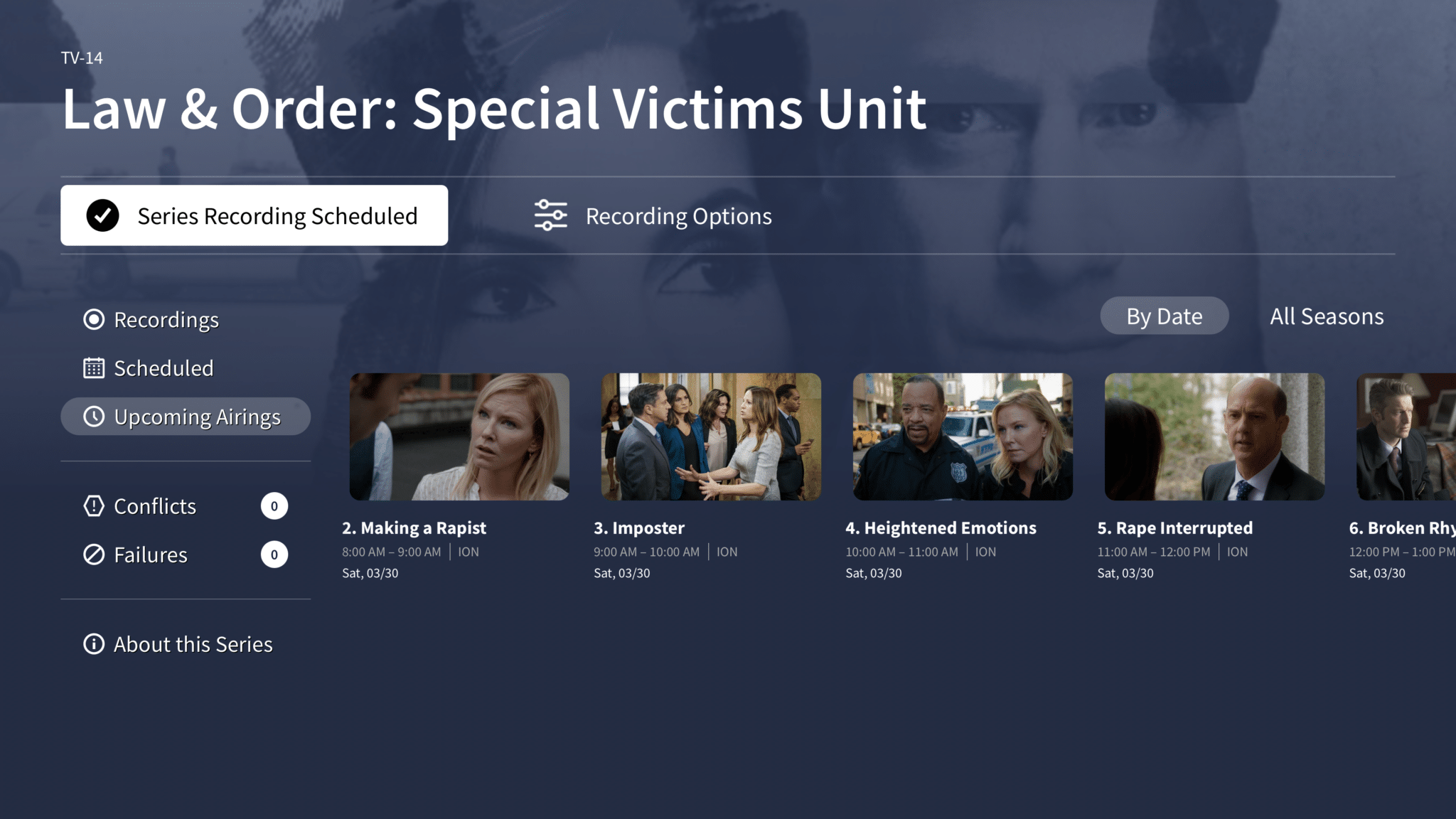The width and height of the screenshot is (1456, 819).
Task: Switch episode view to All Seasons
Action: (x=1327, y=316)
